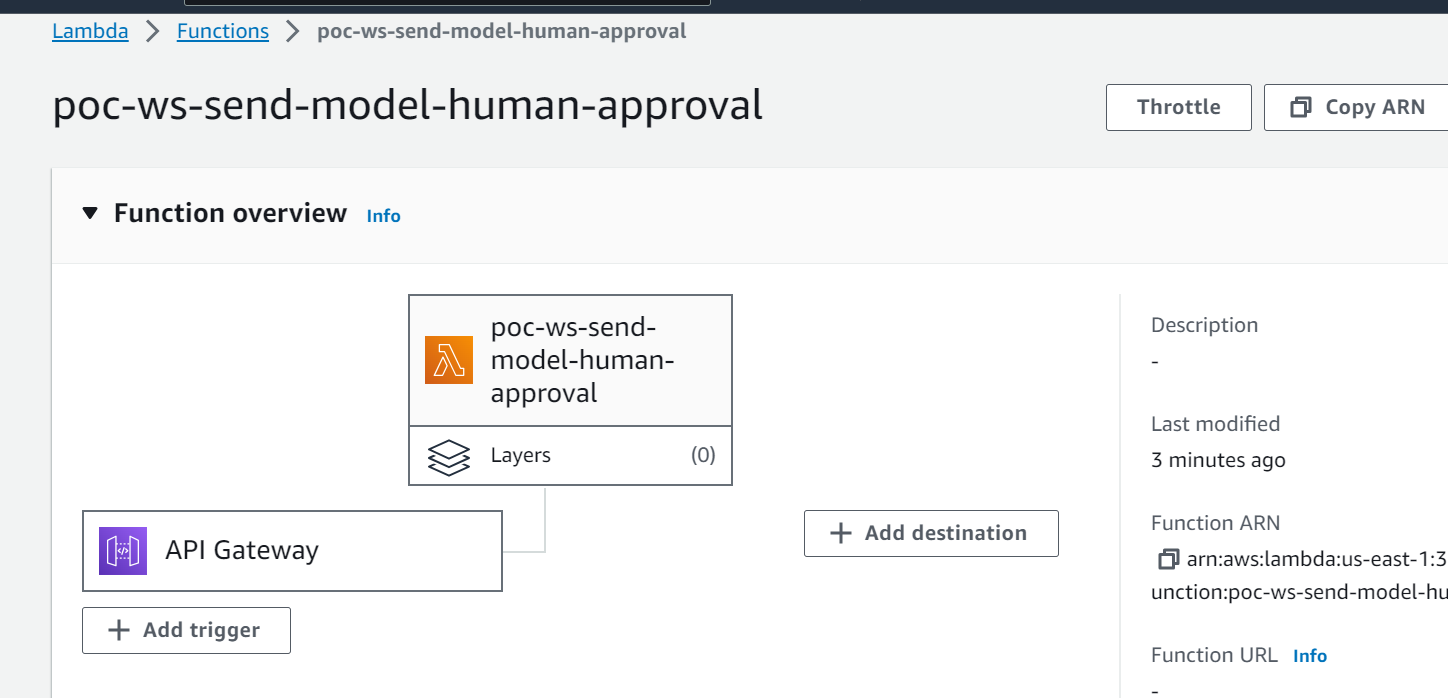
Task: Click the plus icon on Add trigger
Action: coord(117,630)
